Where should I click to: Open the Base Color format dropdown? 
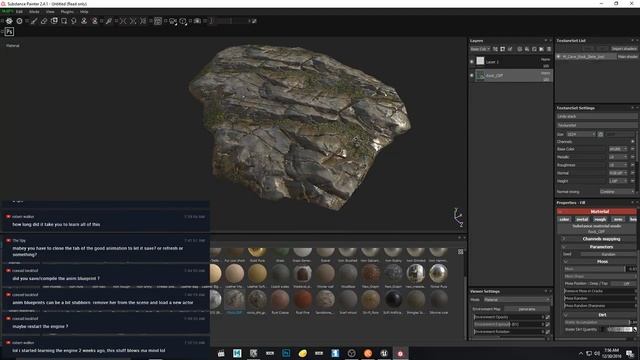[617, 149]
